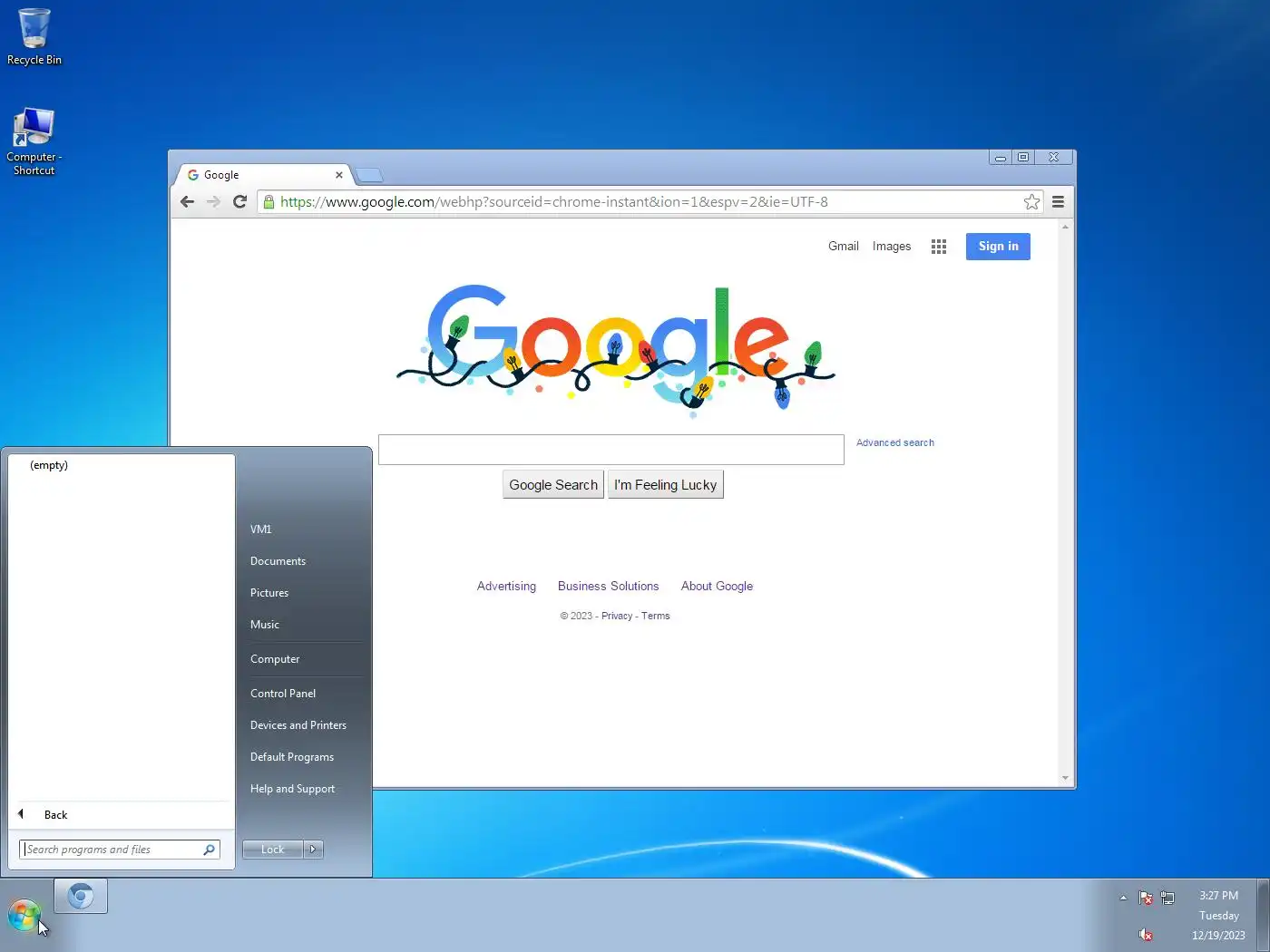Click the taskbar clock showing 3:27 PM
1270x952 pixels.
[x=1218, y=915]
